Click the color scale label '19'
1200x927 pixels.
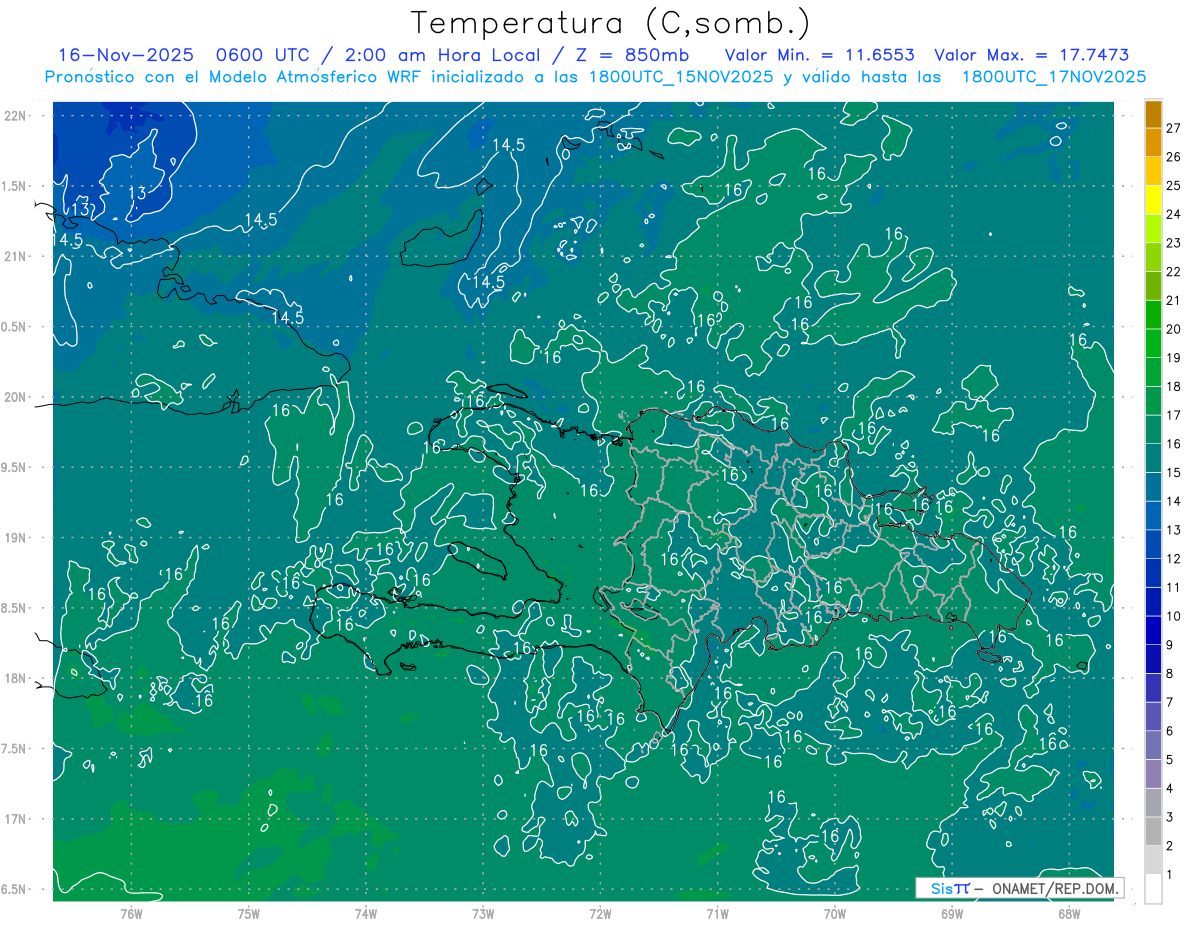point(1174,357)
